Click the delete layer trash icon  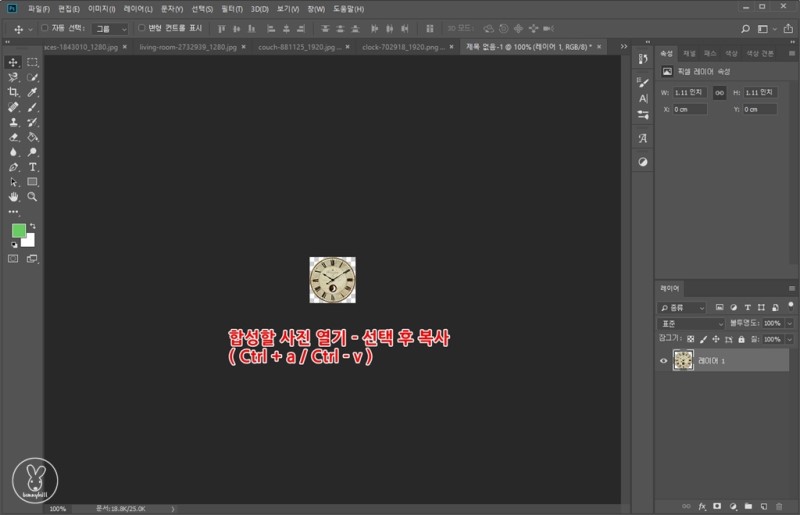(x=779, y=507)
